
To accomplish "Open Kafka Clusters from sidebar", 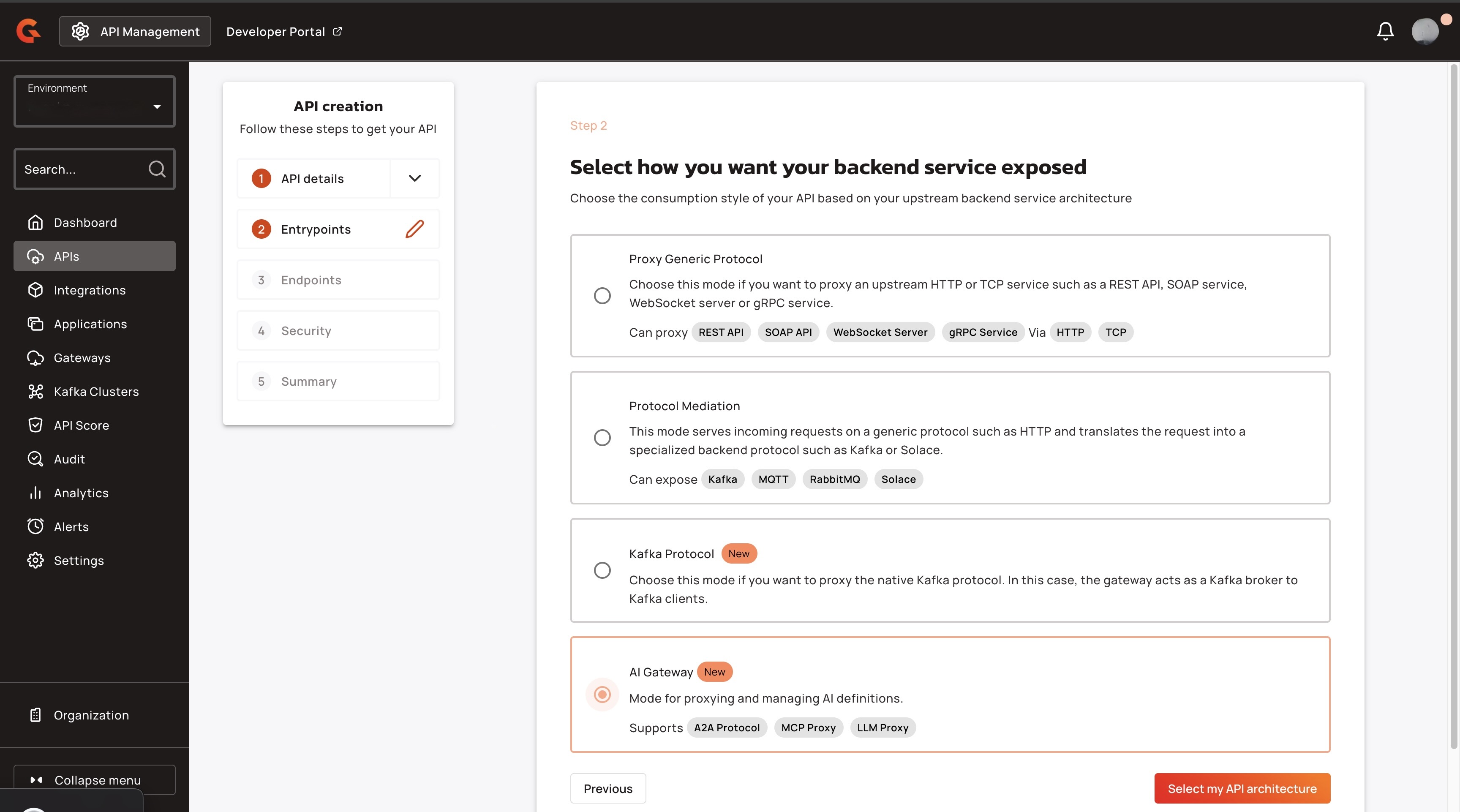I will pyautogui.click(x=95, y=392).
